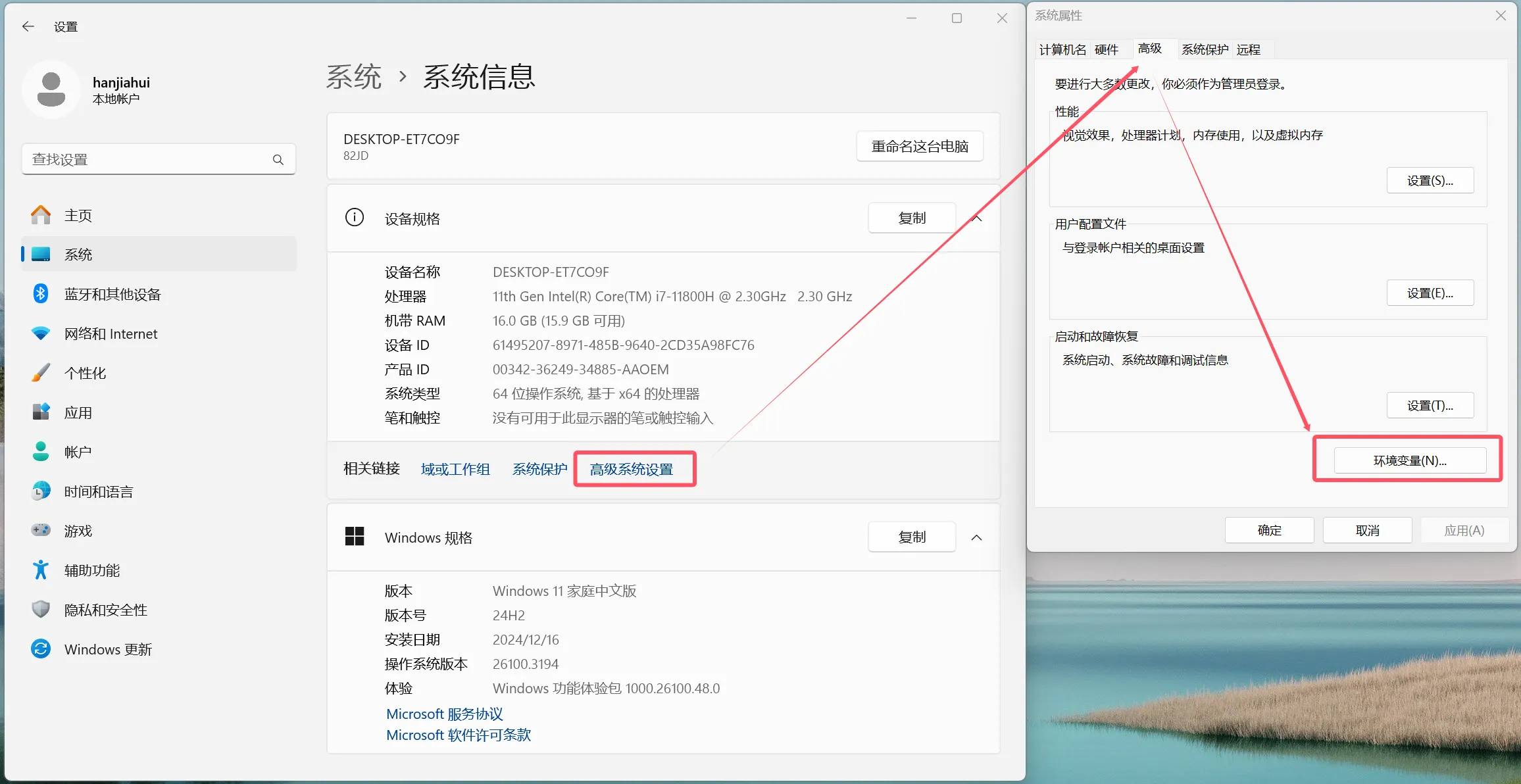
Task: Open the Accessibility (辅助功能) icon
Action: (x=41, y=570)
